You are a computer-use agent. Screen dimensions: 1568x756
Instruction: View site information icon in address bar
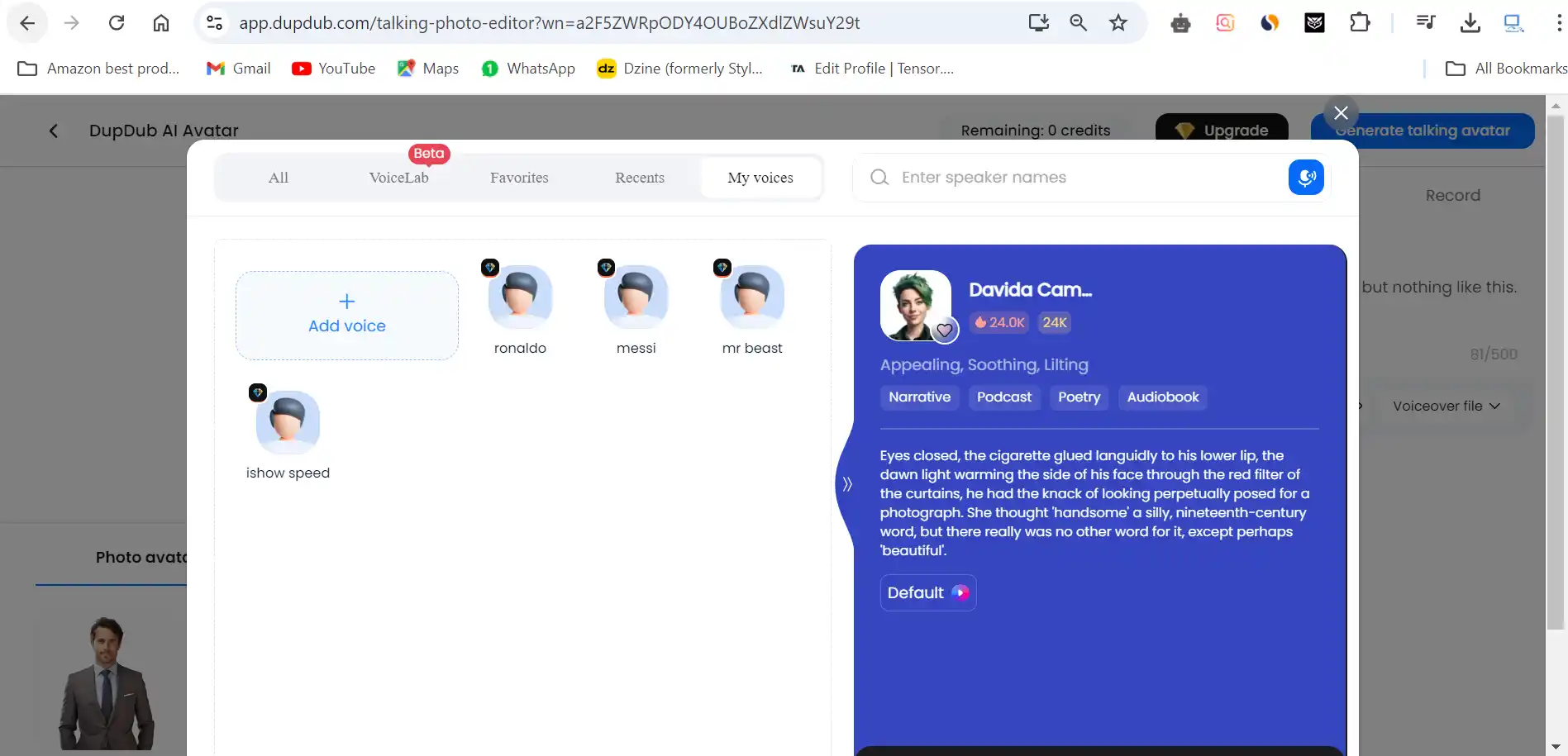tap(215, 23)
